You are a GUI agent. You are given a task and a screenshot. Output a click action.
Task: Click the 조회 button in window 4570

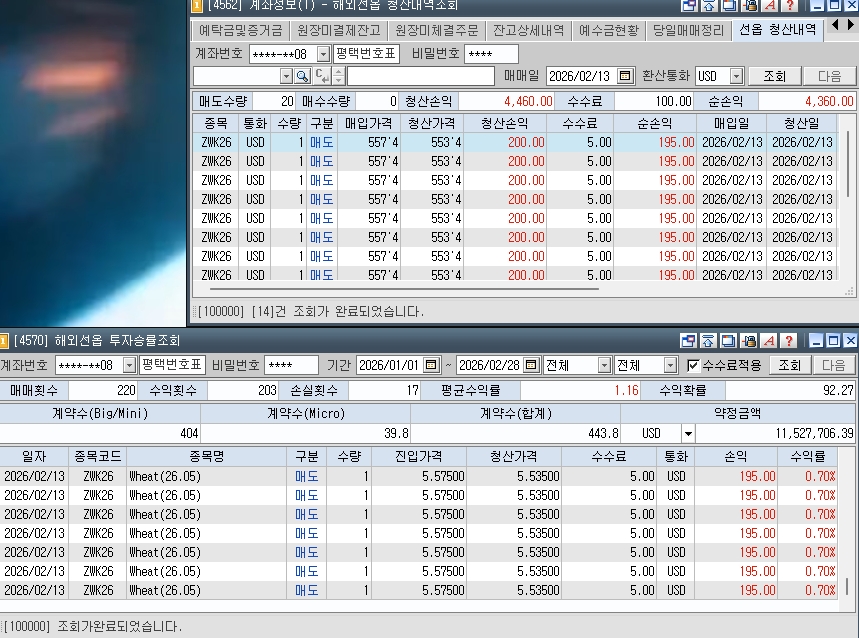click(x=789, y=365)
